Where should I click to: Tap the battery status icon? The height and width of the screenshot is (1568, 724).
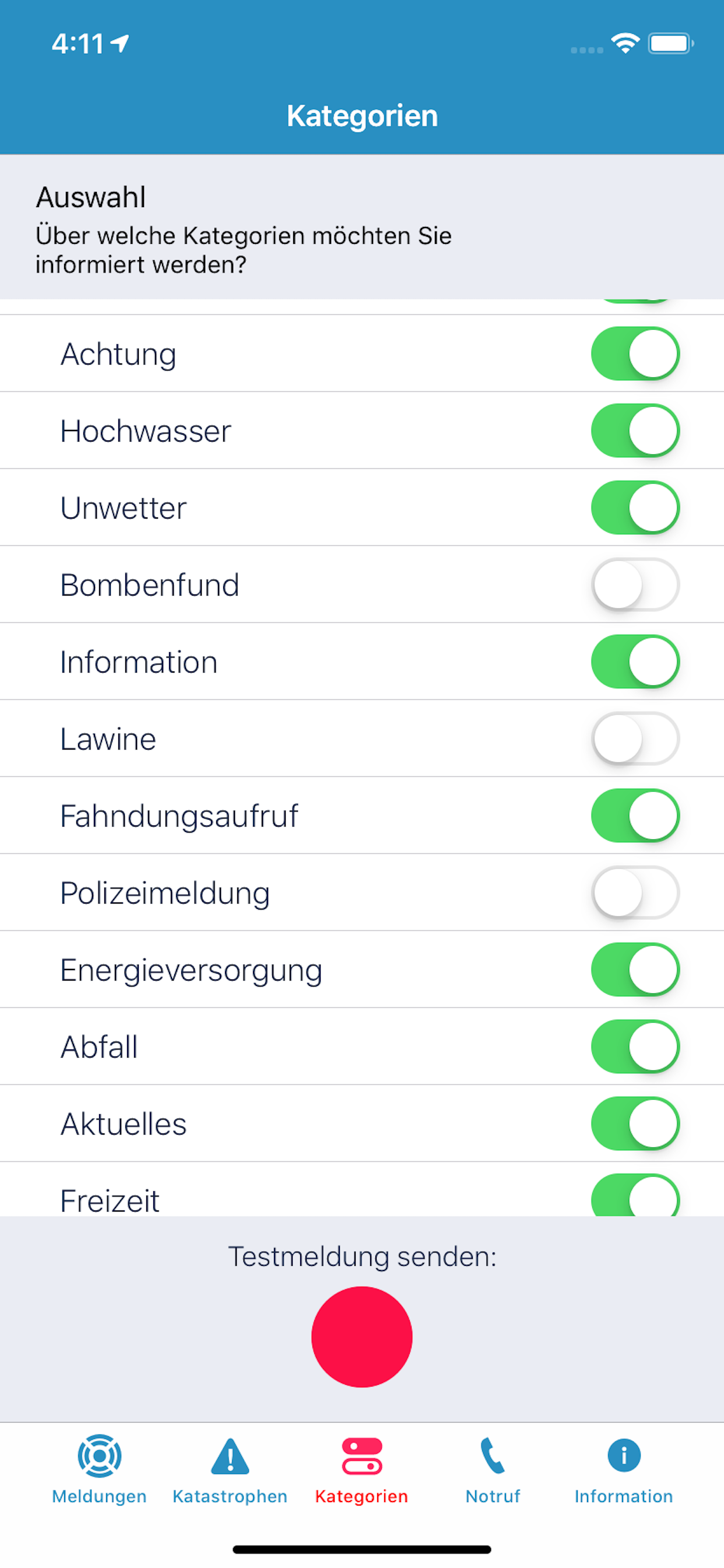point(670,43)
